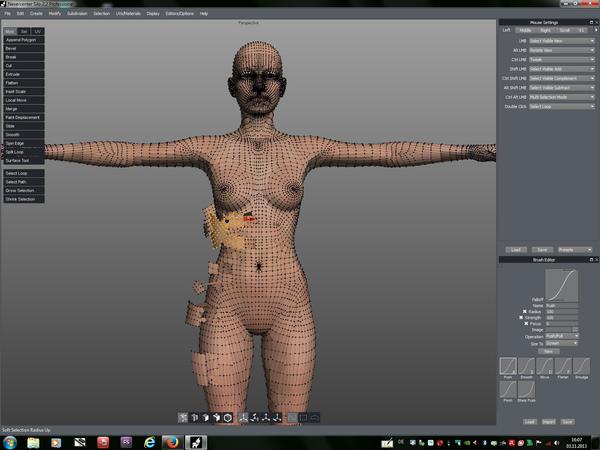Click the Radius value field
The height and width of the screenshot is (450, 600).
point(561,311)
